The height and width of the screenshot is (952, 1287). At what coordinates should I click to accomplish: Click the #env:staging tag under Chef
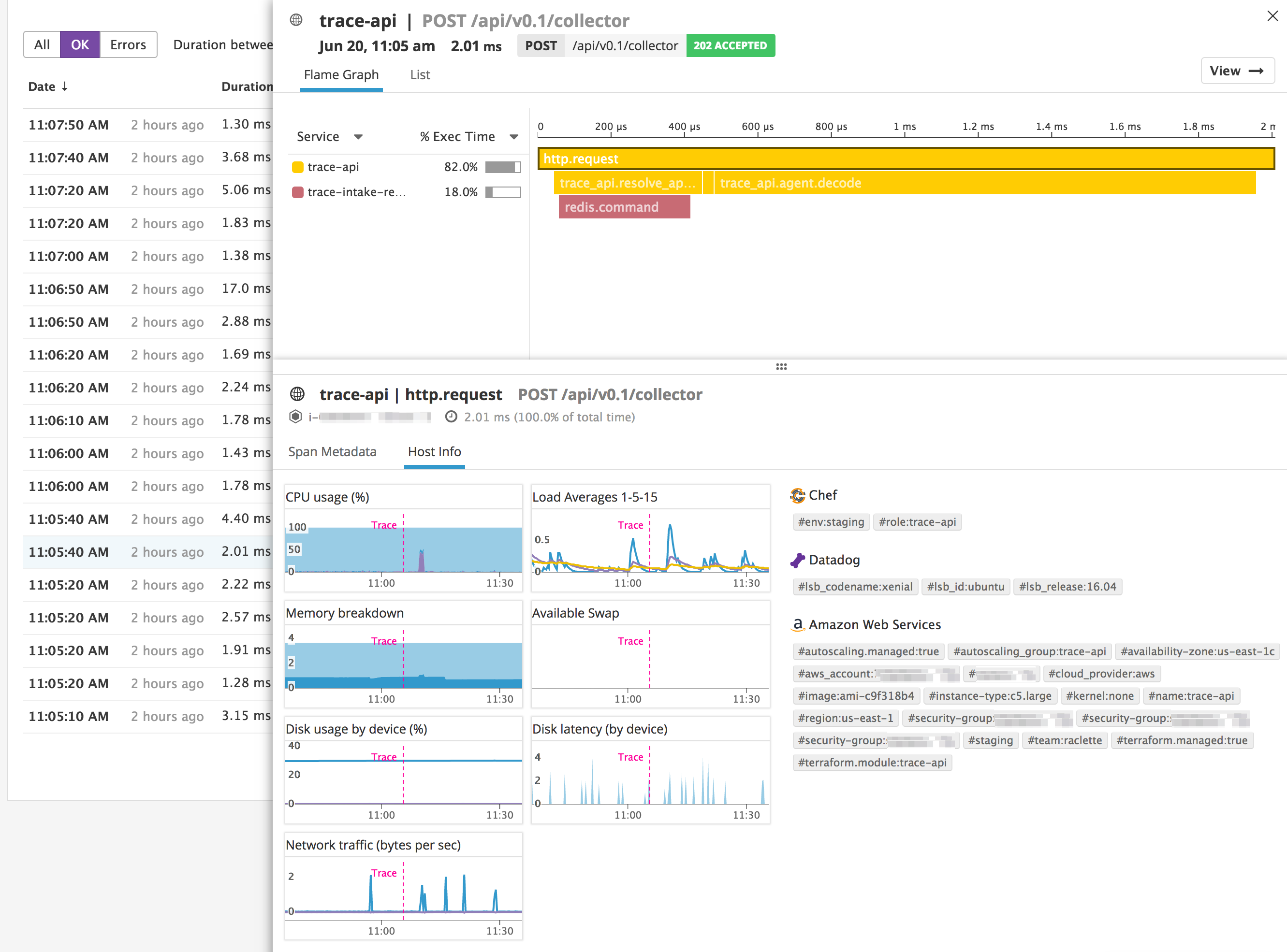click(831, 521)
